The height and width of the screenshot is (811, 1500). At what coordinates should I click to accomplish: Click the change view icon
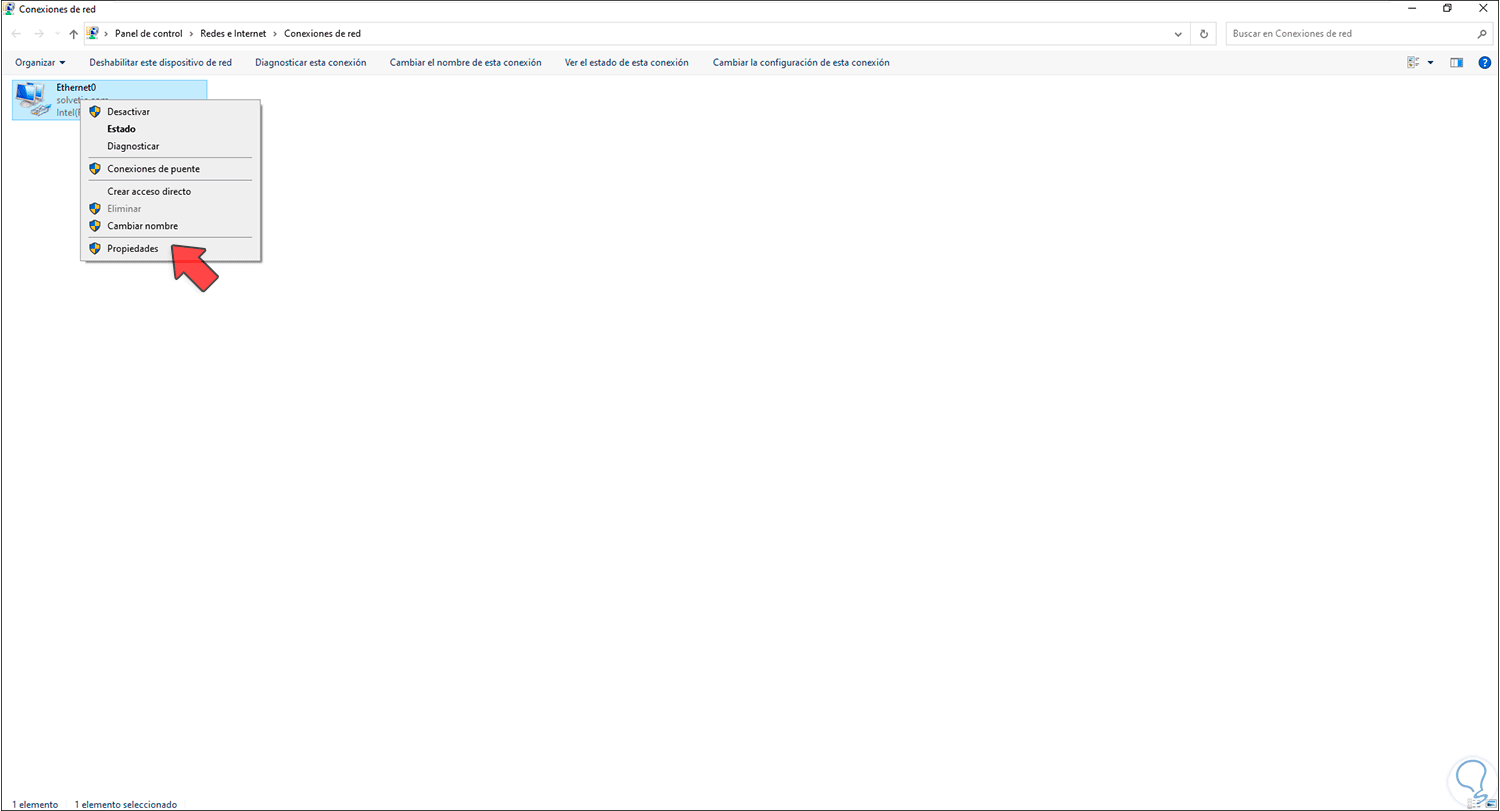click(x=1414, y=62)
